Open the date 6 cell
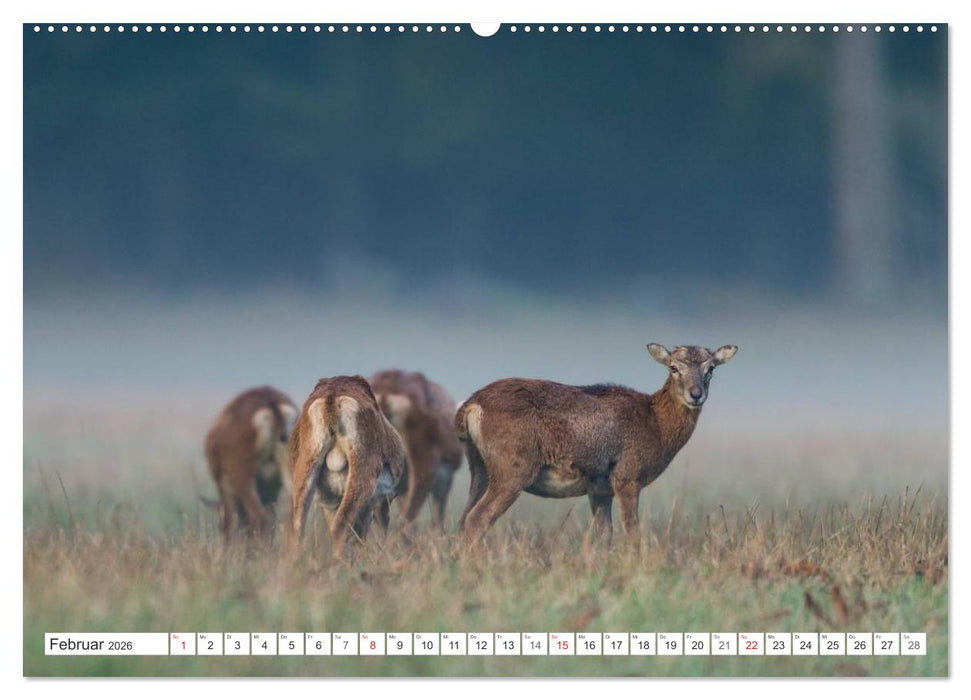Screen dimensions: 971x700 pyautogui.click(x=320, y=648)
